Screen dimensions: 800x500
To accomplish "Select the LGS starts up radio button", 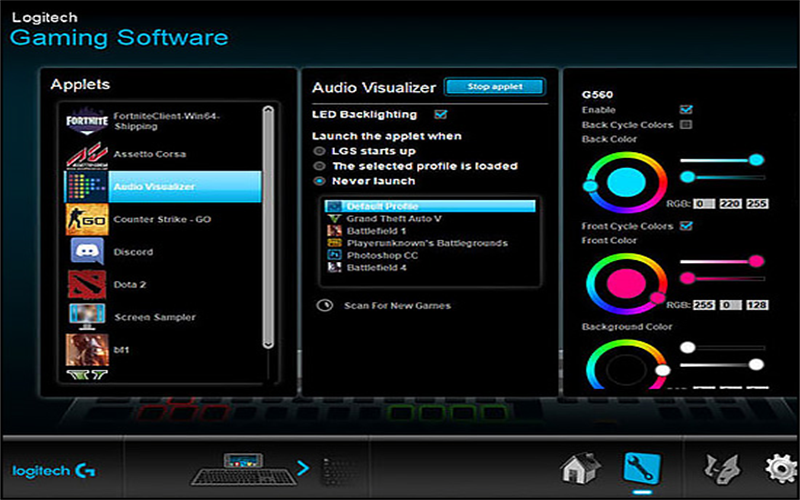I will [x=319, y=151].
